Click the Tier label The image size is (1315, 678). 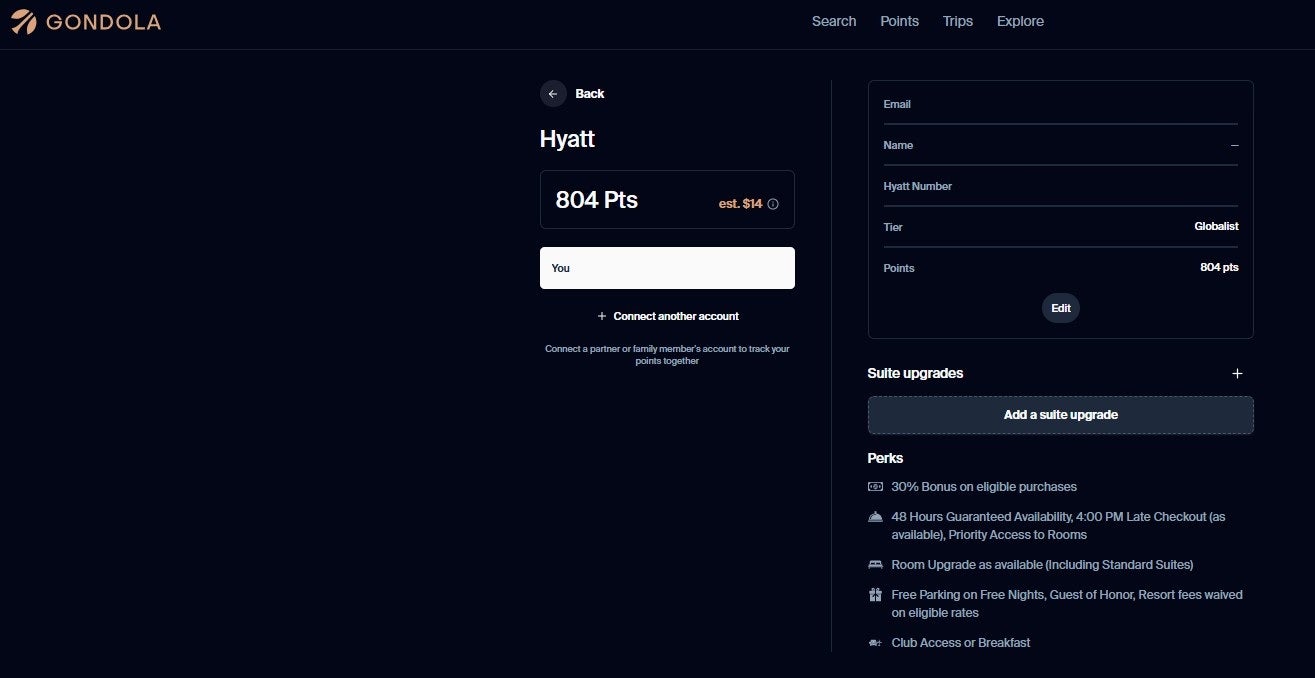[893, 227]
